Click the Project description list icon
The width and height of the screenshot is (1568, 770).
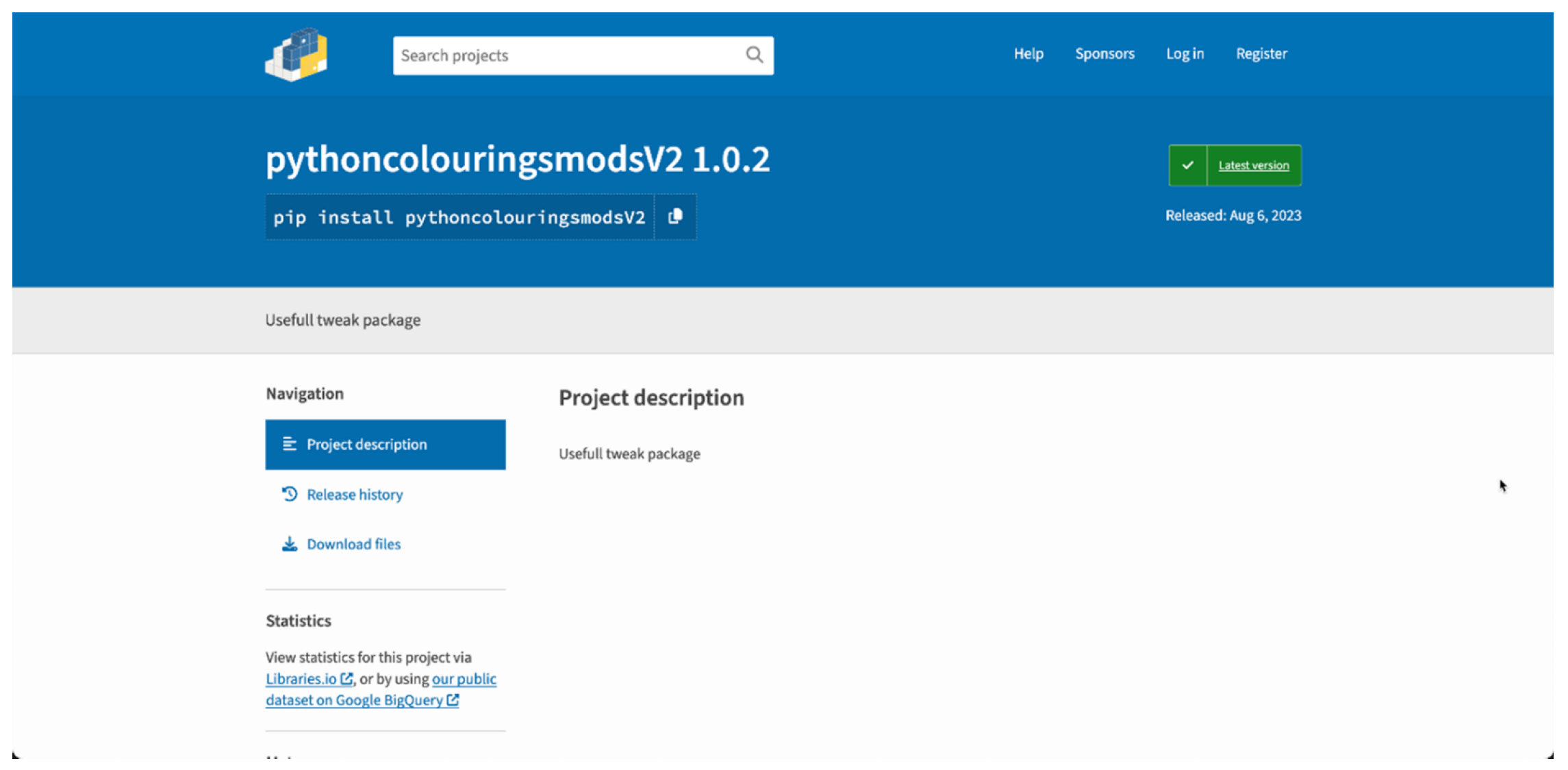290,445
